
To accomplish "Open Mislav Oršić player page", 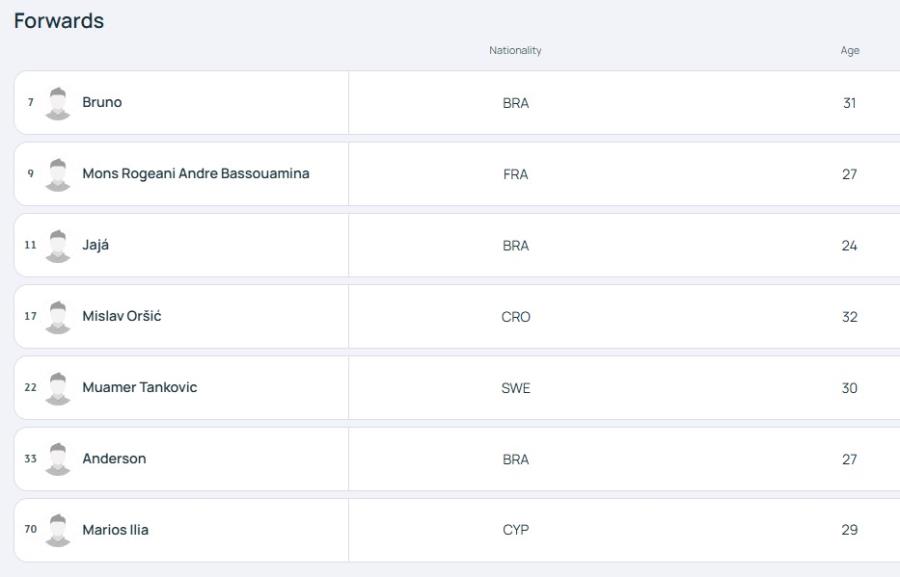I will click(122, 316).
